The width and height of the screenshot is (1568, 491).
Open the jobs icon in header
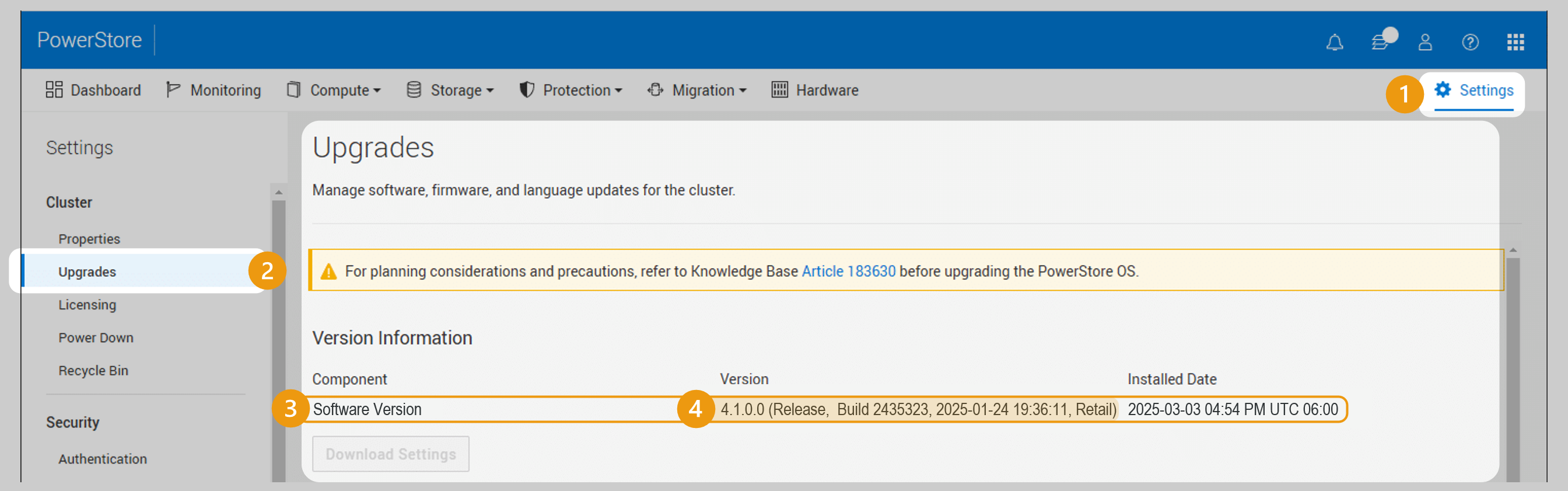pos(1380,42)
